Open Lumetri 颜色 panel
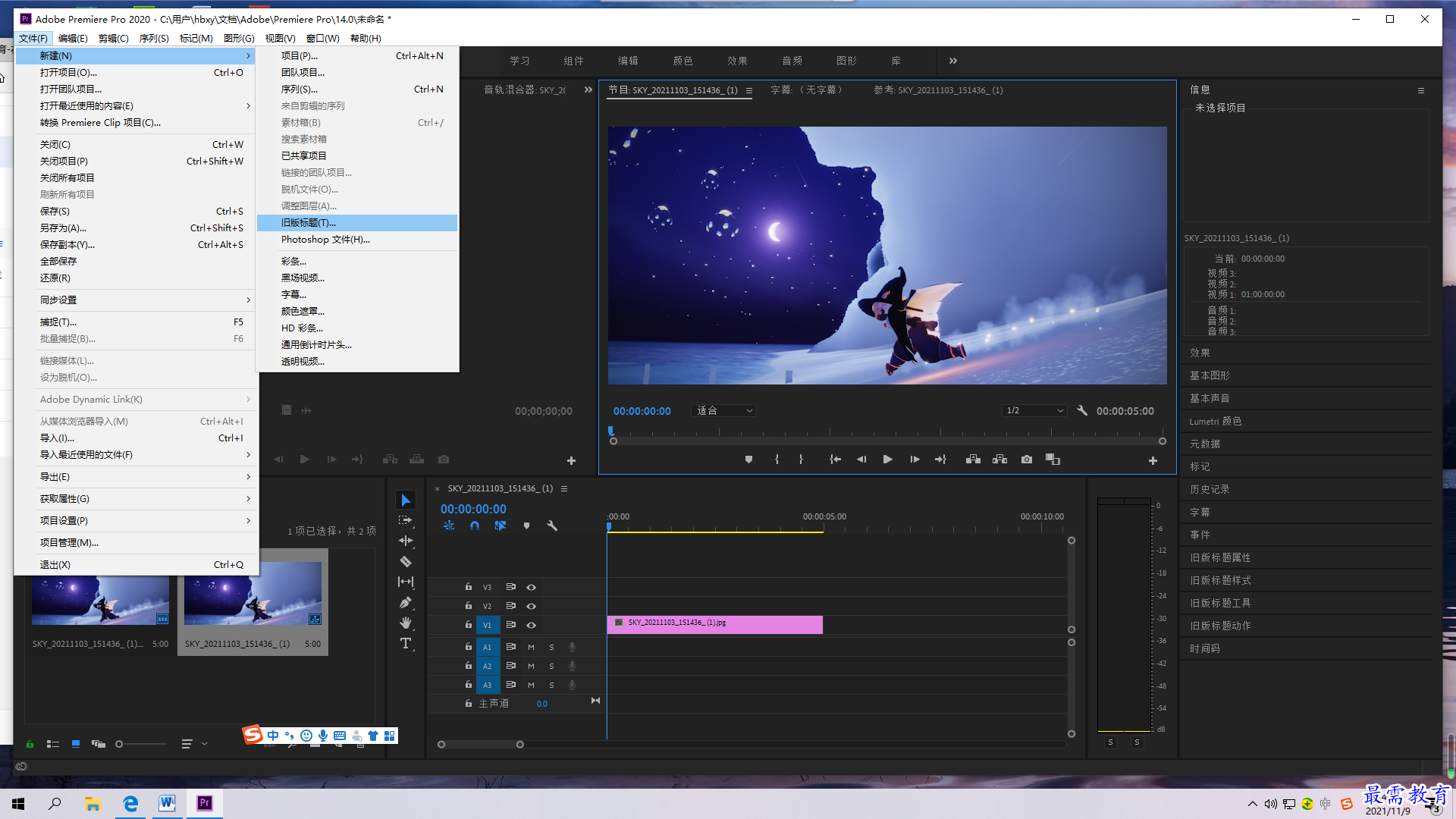Screen dimensions: 1456x819 coord(1216,421)
